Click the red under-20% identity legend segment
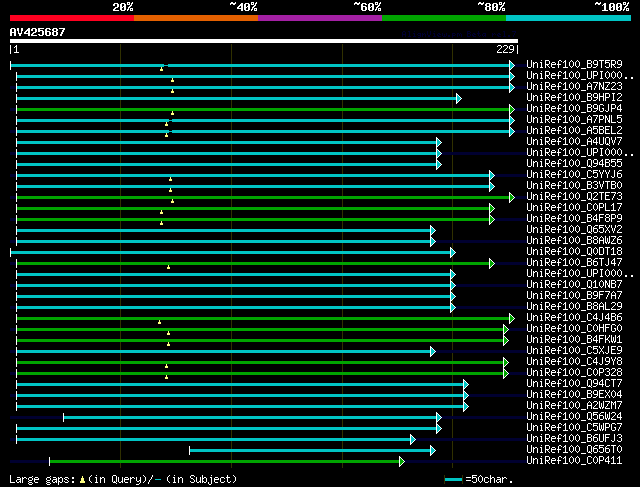The image size is (640, 487). [x=72, y=18]
